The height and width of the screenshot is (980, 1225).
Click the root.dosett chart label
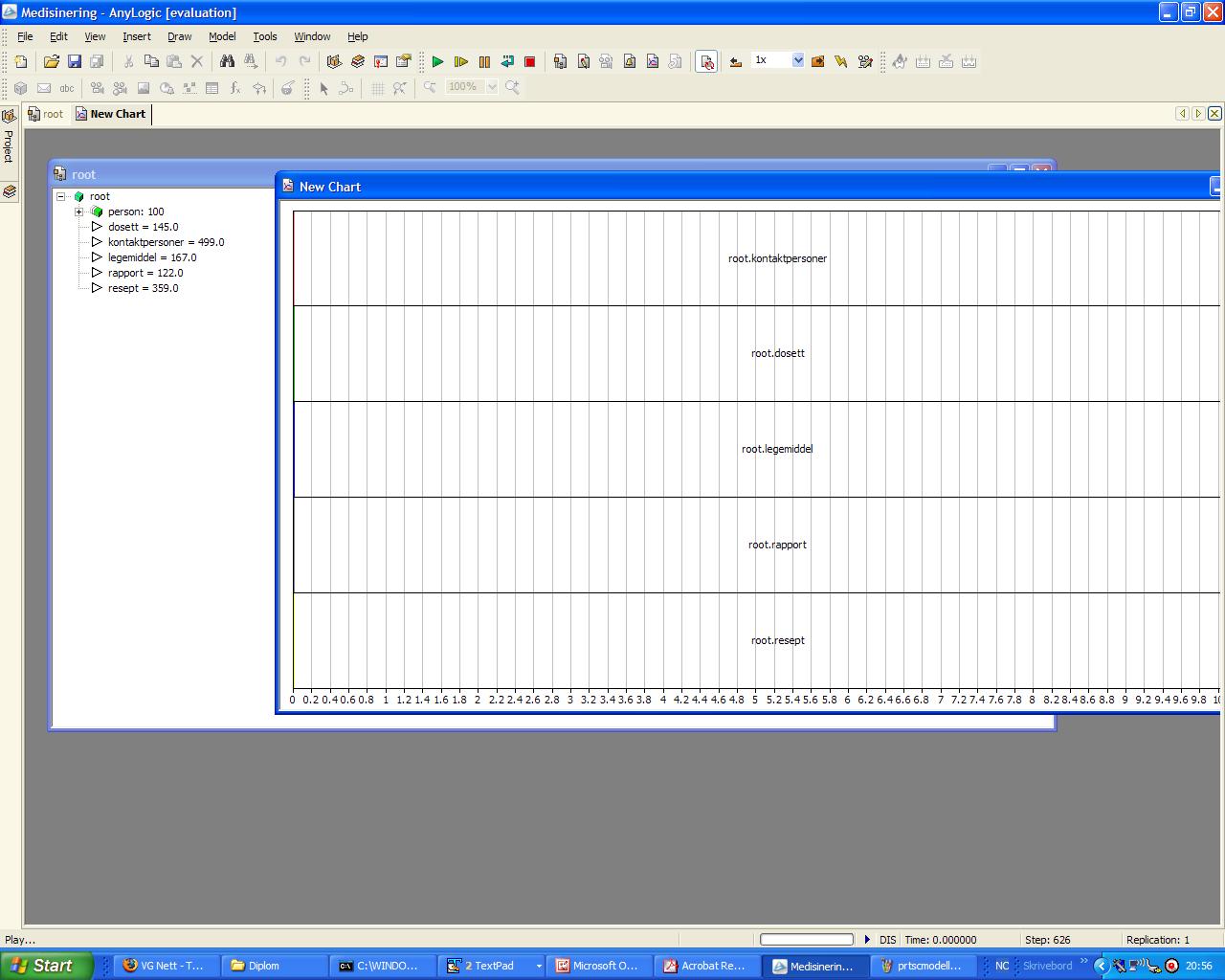pos(777,353)
